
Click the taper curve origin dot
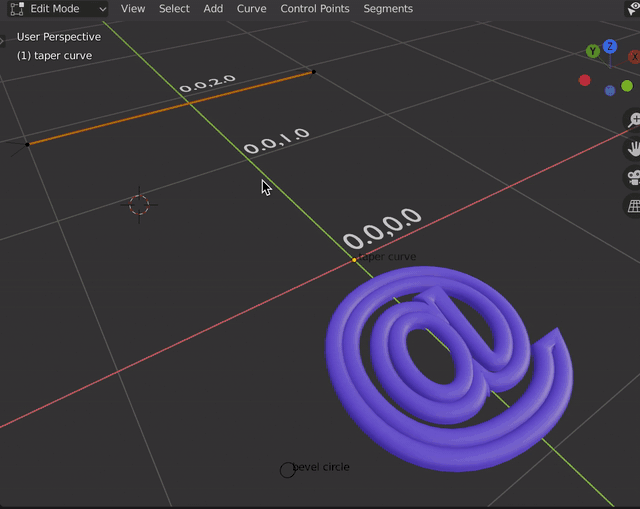coord(354,260)
